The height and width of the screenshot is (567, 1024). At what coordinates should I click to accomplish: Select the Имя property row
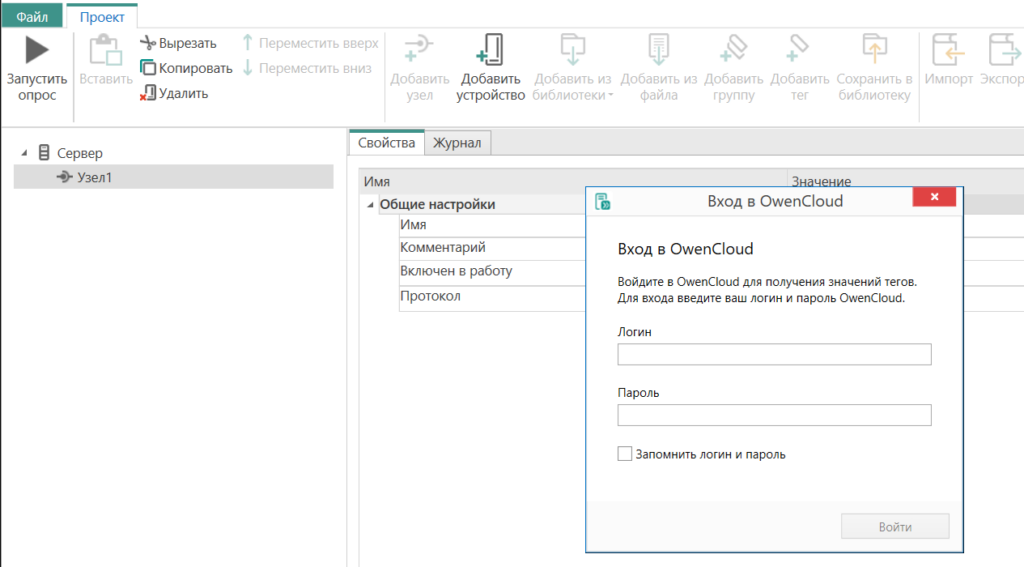(492, 225)
